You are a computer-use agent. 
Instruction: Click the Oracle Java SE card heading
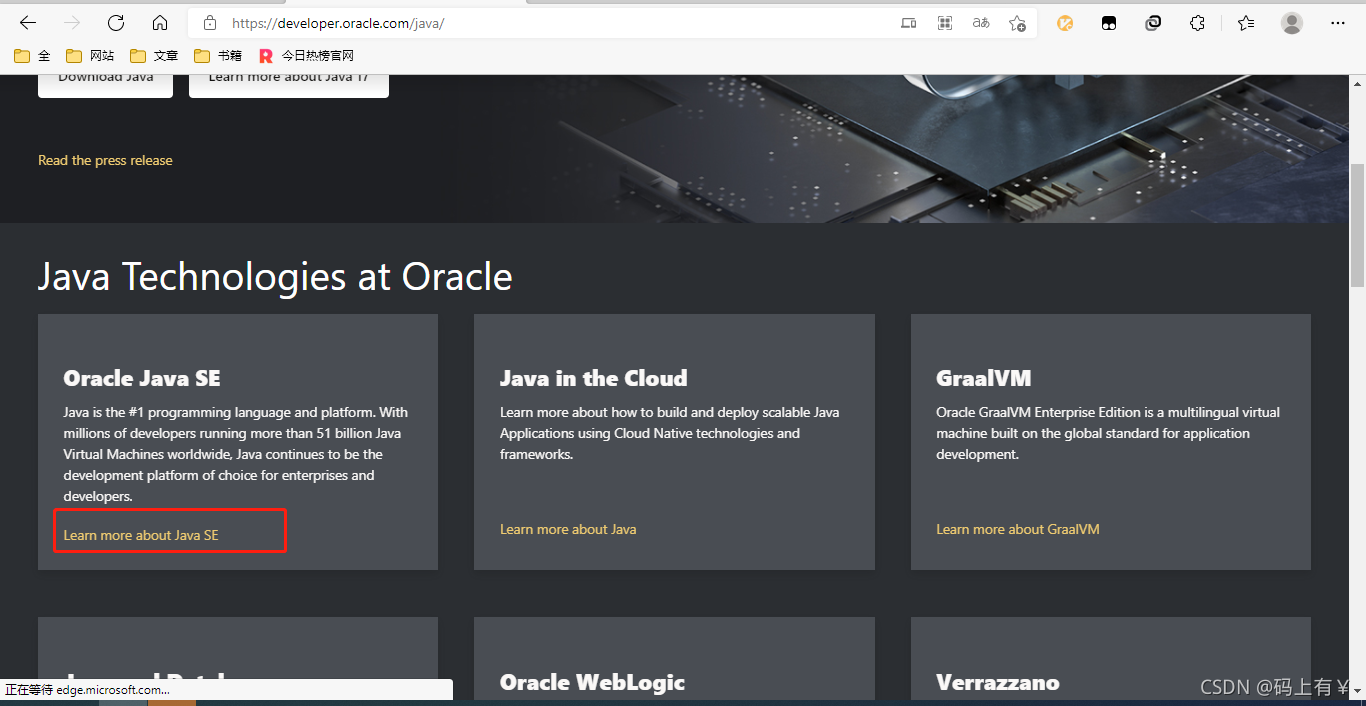tap(142, 378)
